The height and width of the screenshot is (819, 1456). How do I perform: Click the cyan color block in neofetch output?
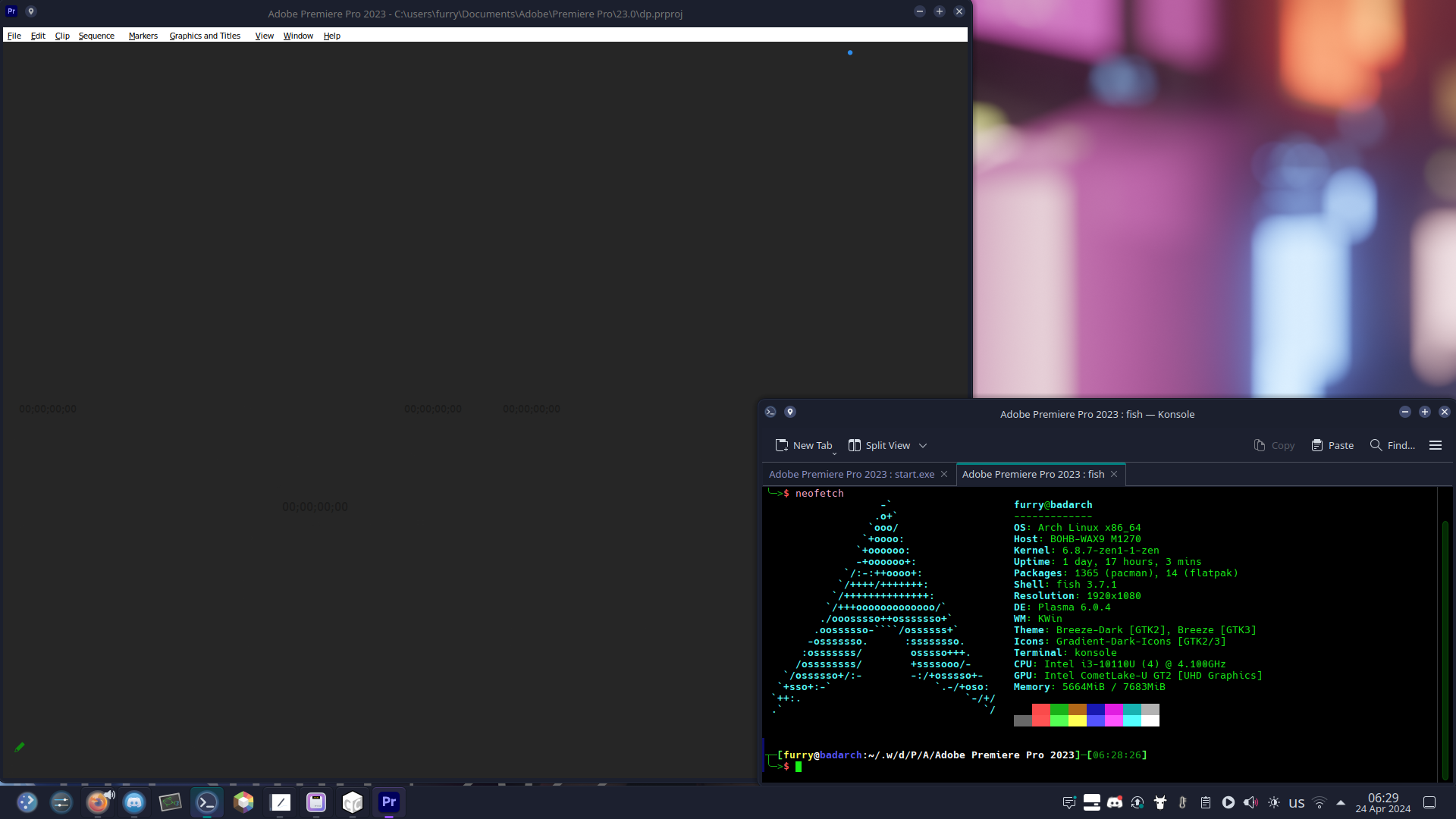(1132, 715)
